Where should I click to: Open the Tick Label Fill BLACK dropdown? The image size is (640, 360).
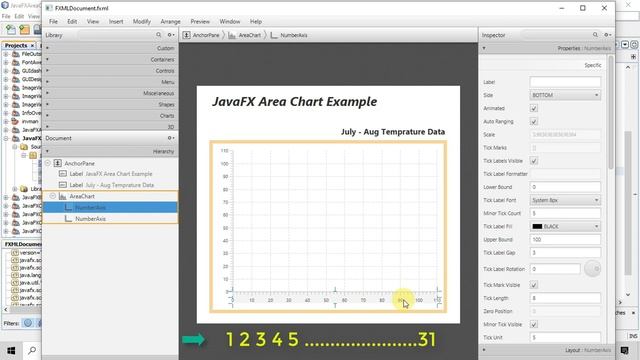click(x=565, y=226)
